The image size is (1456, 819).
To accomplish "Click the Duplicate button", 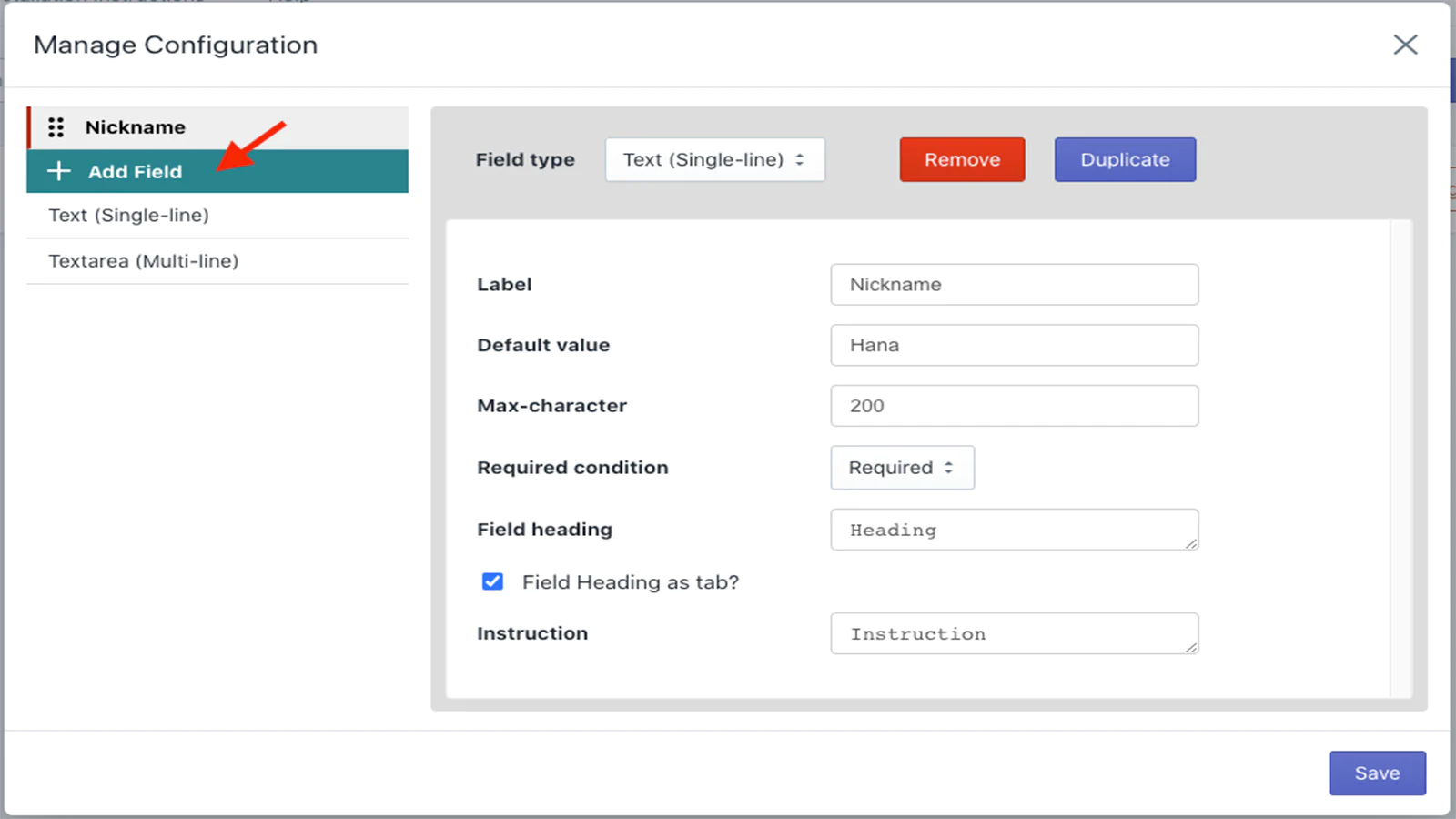I will pos(1125,160).
